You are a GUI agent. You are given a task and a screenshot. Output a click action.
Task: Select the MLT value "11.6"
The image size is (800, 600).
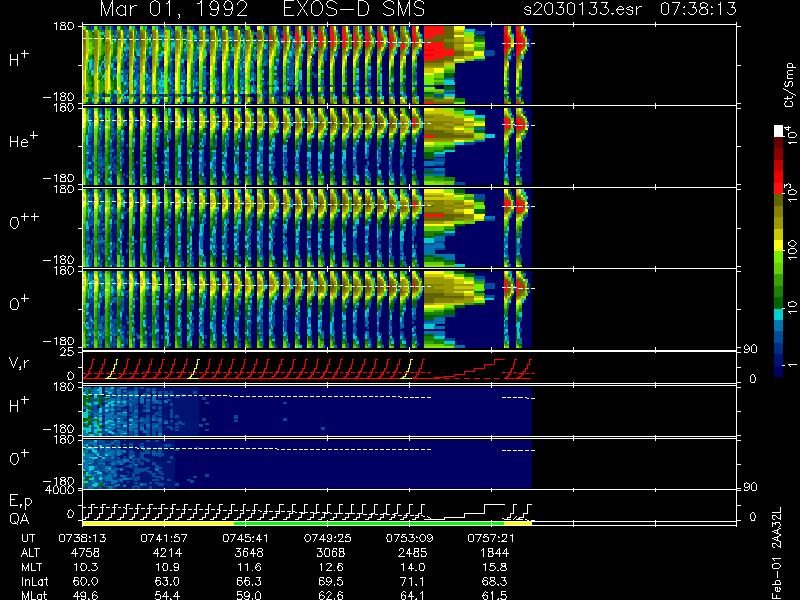click(x=249, y=567)
